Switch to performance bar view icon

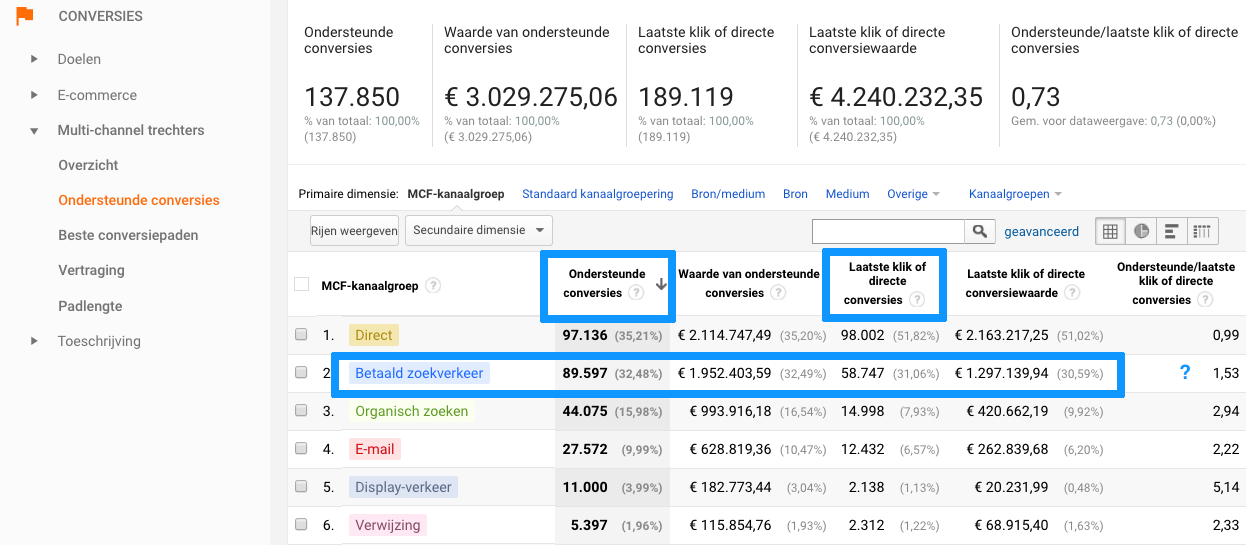(1171, 231)
